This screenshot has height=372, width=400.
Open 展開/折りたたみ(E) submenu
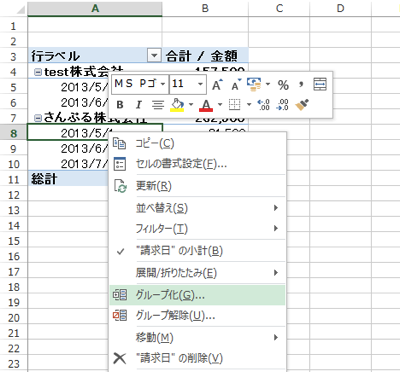point(198,273)
